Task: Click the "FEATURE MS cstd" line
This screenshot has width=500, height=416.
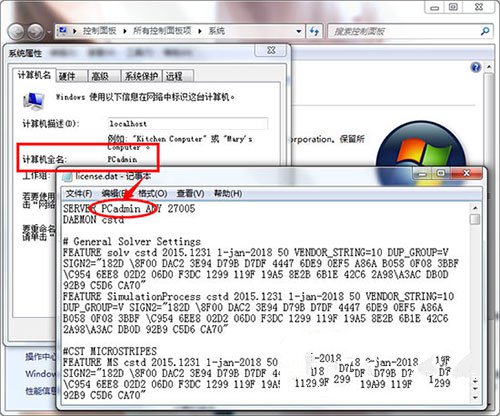Action: click(170, 362)
